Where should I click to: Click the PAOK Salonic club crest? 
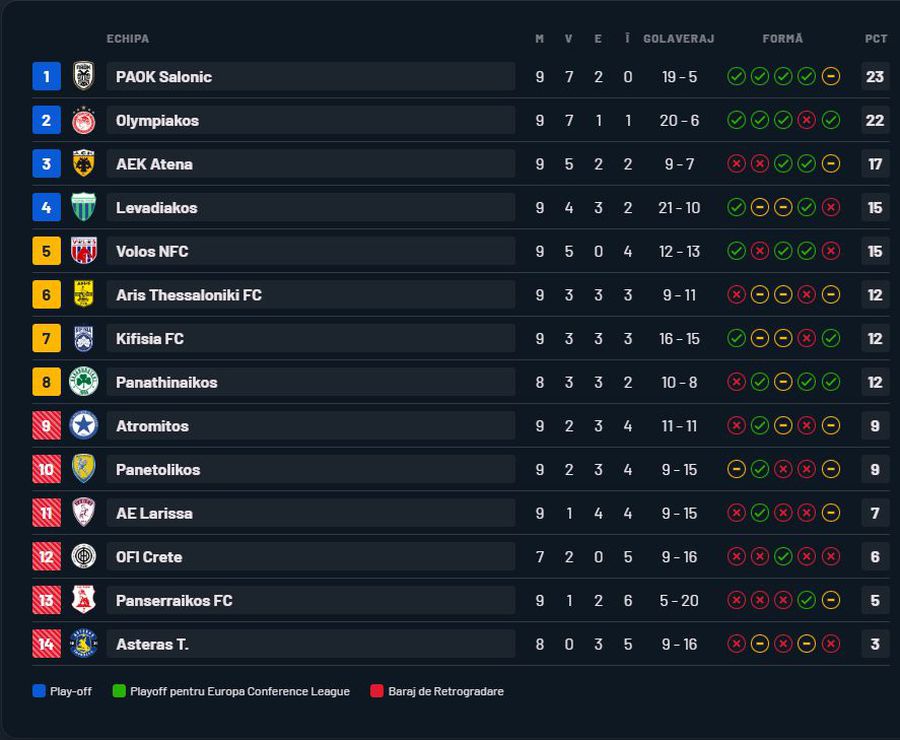click(84, 76)
